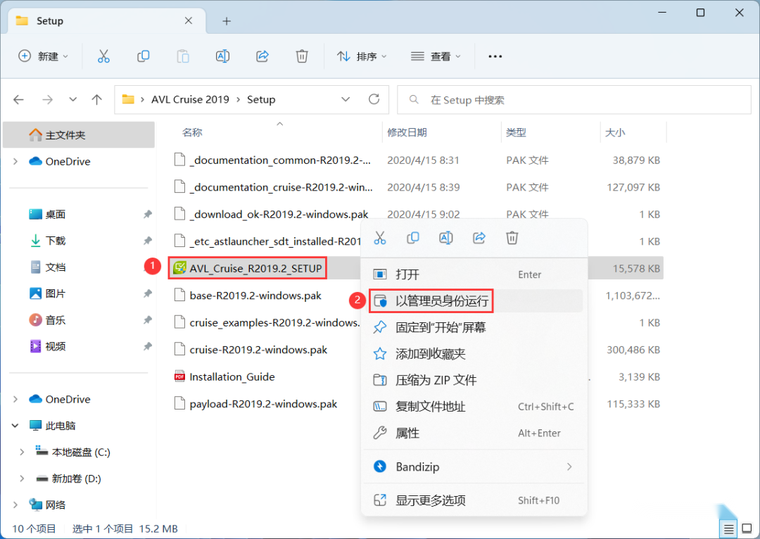The height and width of the screenshot is (539, 760).
Task: Sort by 名称 column header
Action: click(192, 132)
